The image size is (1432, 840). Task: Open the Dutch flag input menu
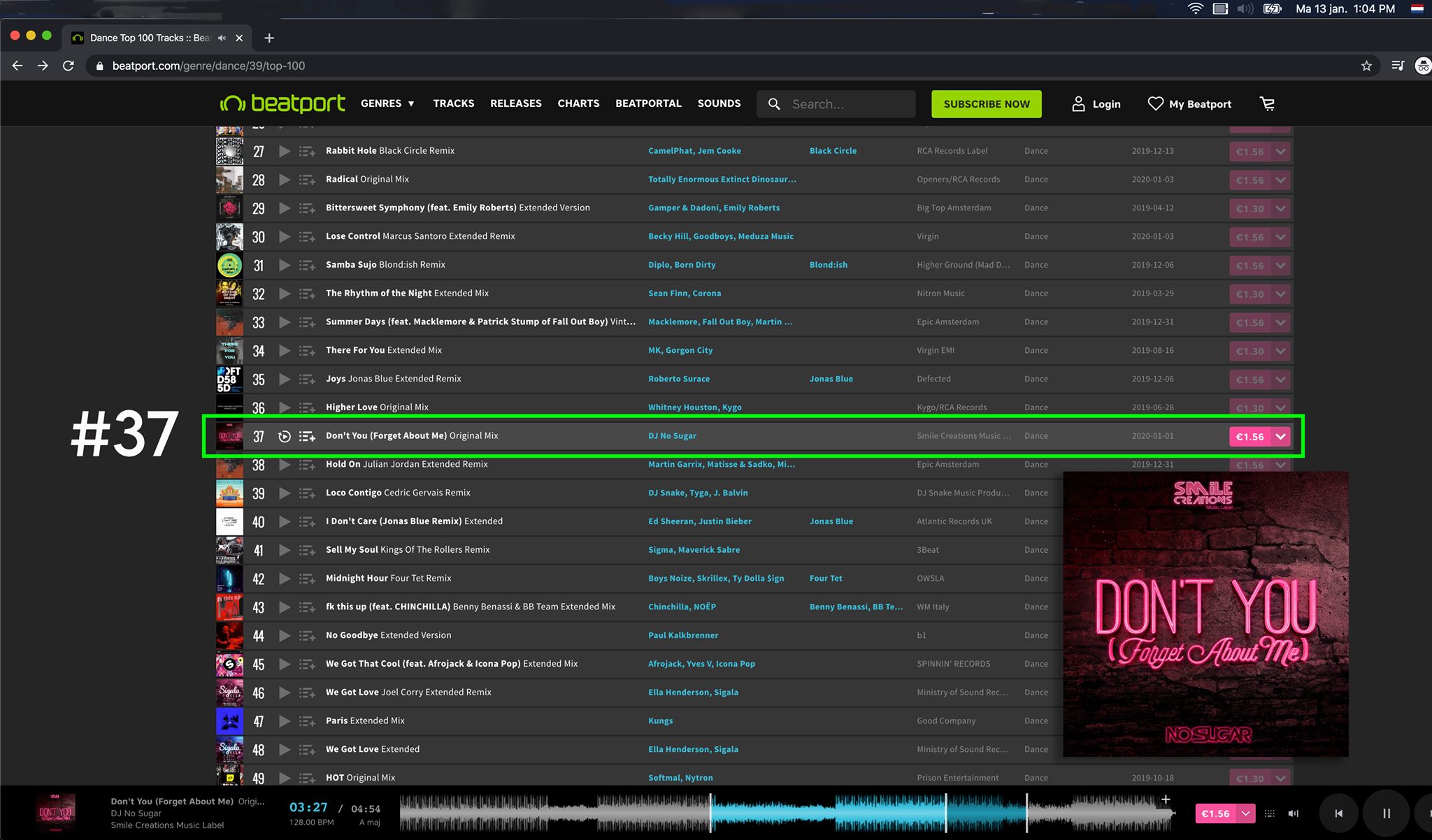pyautogui.click(x=1417, y=9)
